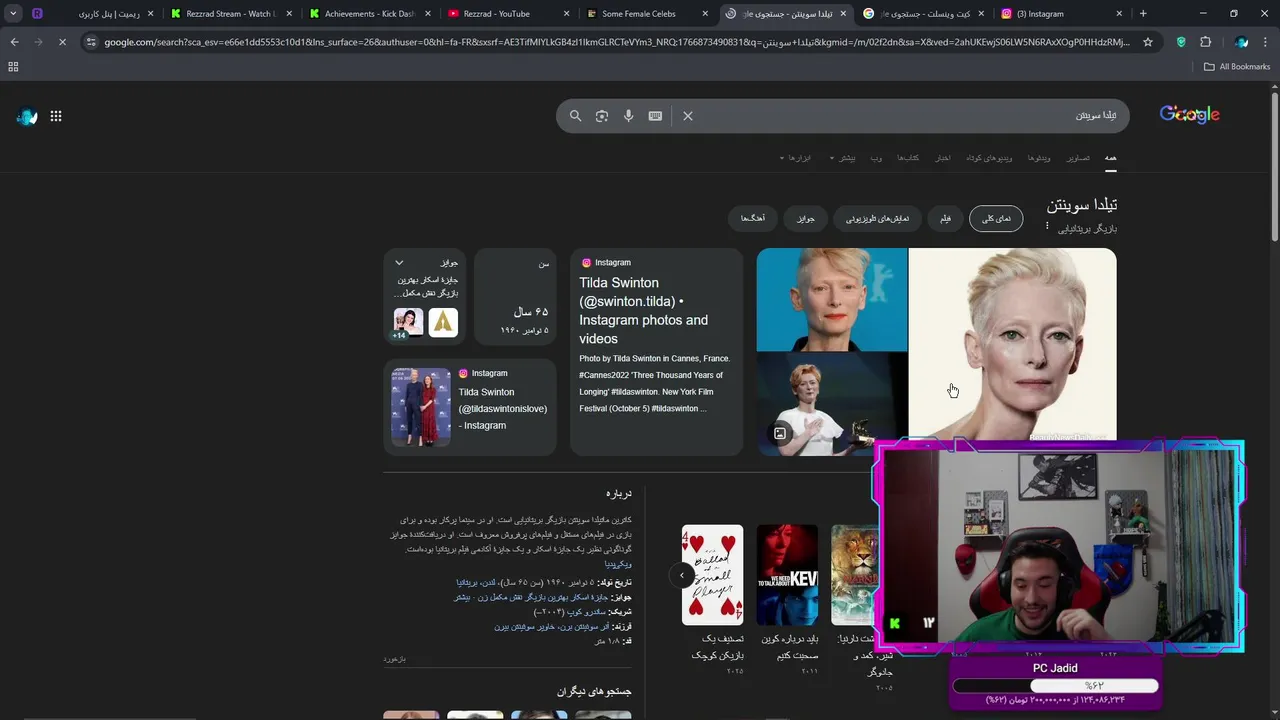The width and height of the screenshot is (1280, 720).
Task: Click the image gallery icon on the photo
Action: (780, 433)
